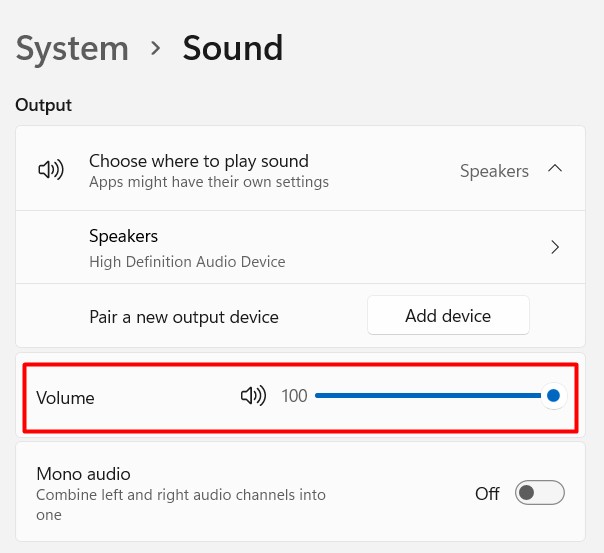Viewport: 604px width, 553px height.
Task: Click the breadcrumb arrow between System and Sound
Action: point(155,48)
